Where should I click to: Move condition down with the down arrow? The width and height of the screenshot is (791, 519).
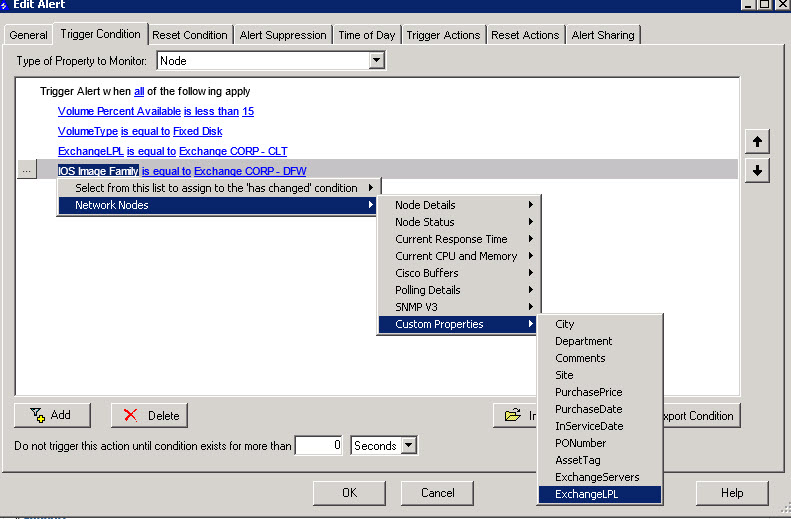tap(757, 171)
